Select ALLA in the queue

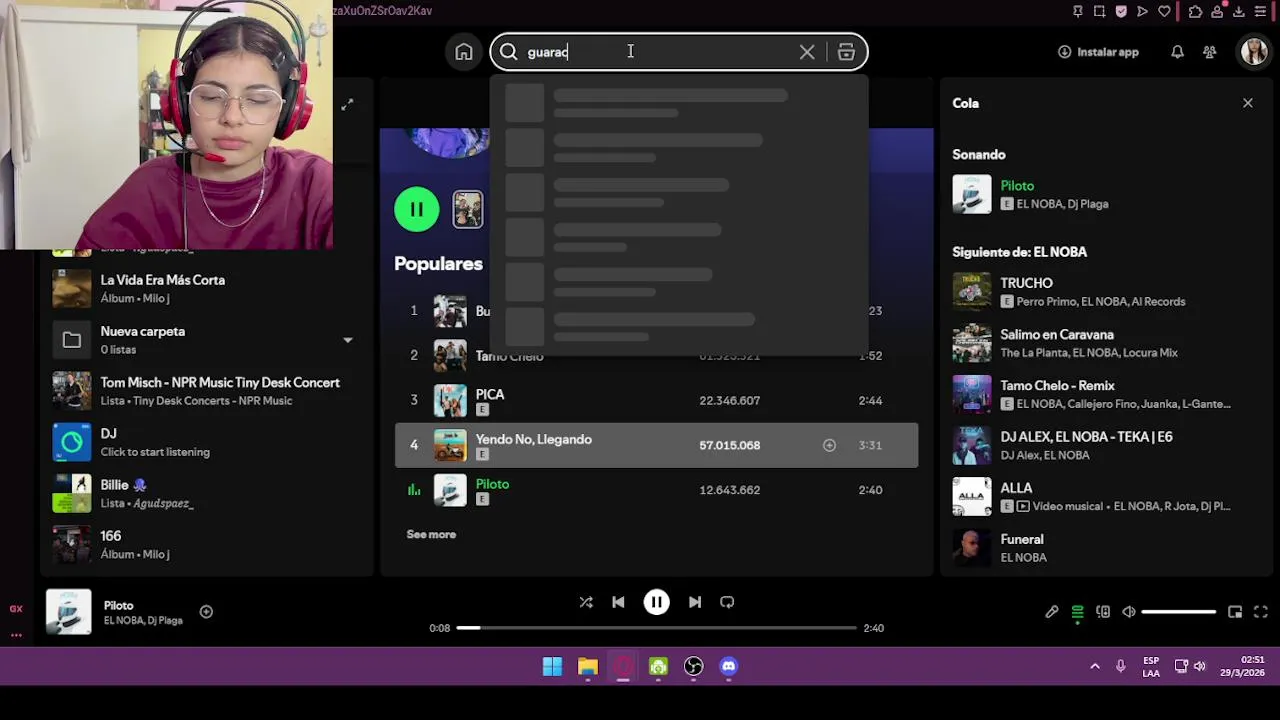coord(1105,496)
